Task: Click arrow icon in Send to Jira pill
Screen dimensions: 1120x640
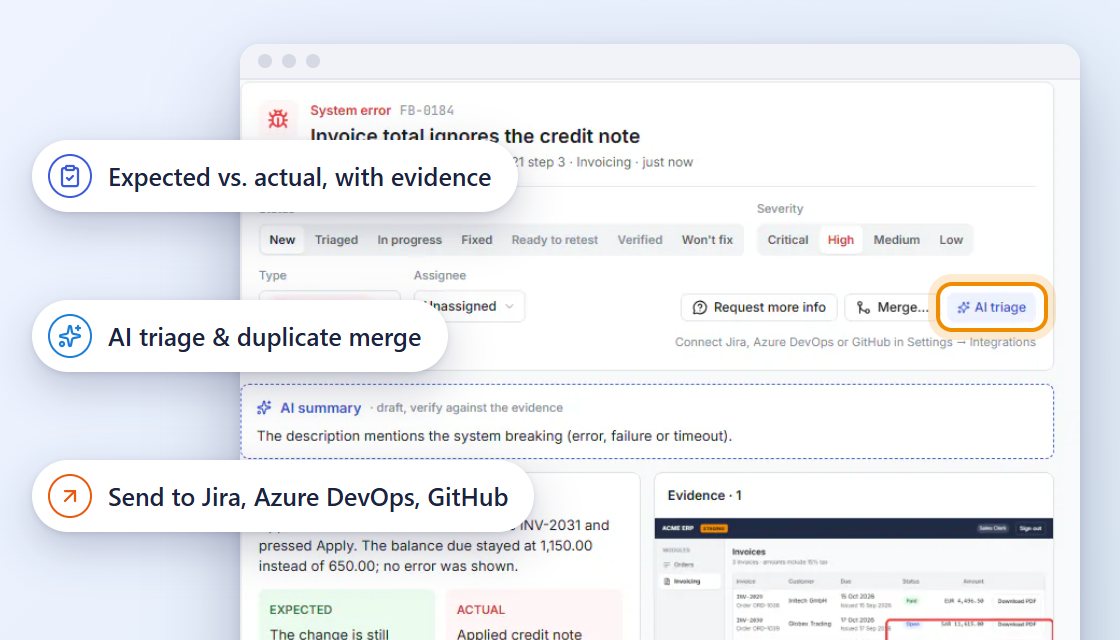Action: (70, 496)
